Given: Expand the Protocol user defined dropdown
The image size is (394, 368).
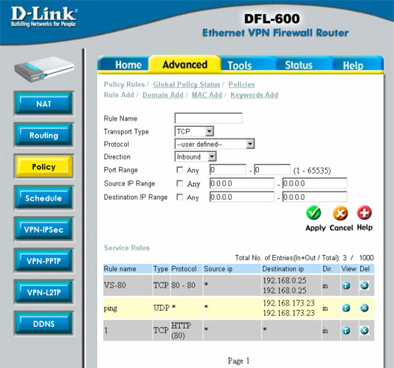Looking at the screenshot, I should (x=215, y=144).
